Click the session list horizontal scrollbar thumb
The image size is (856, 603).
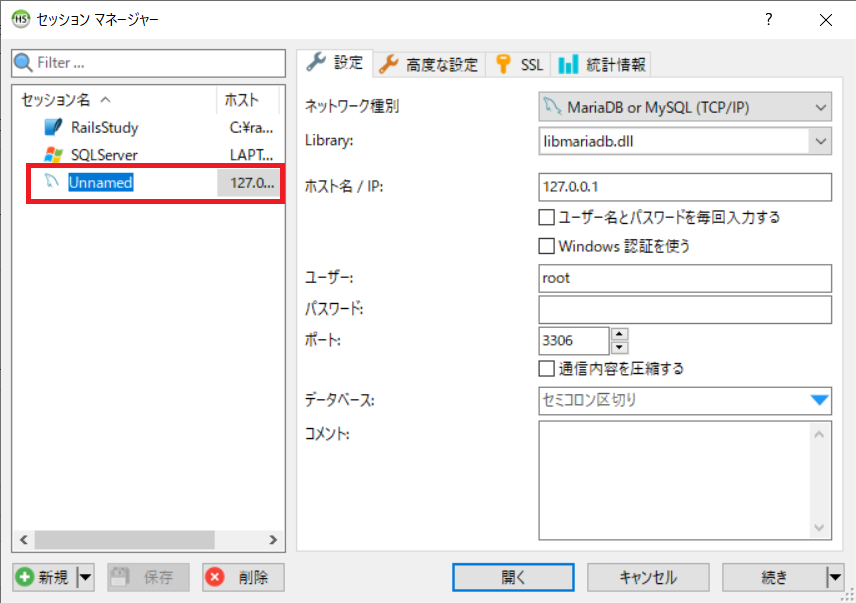(x=124, y=540)
